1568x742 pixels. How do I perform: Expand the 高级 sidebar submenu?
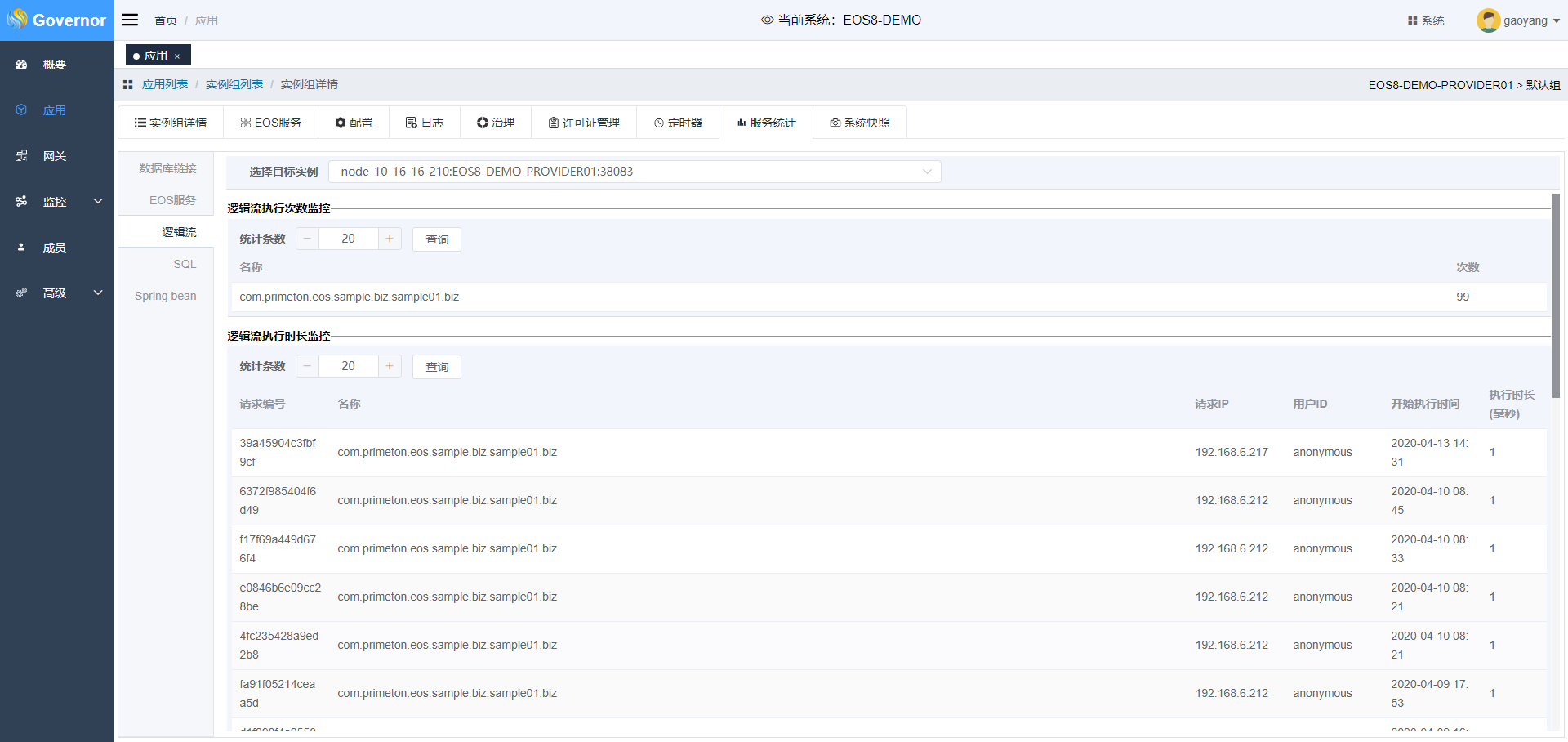coord(98,293)
